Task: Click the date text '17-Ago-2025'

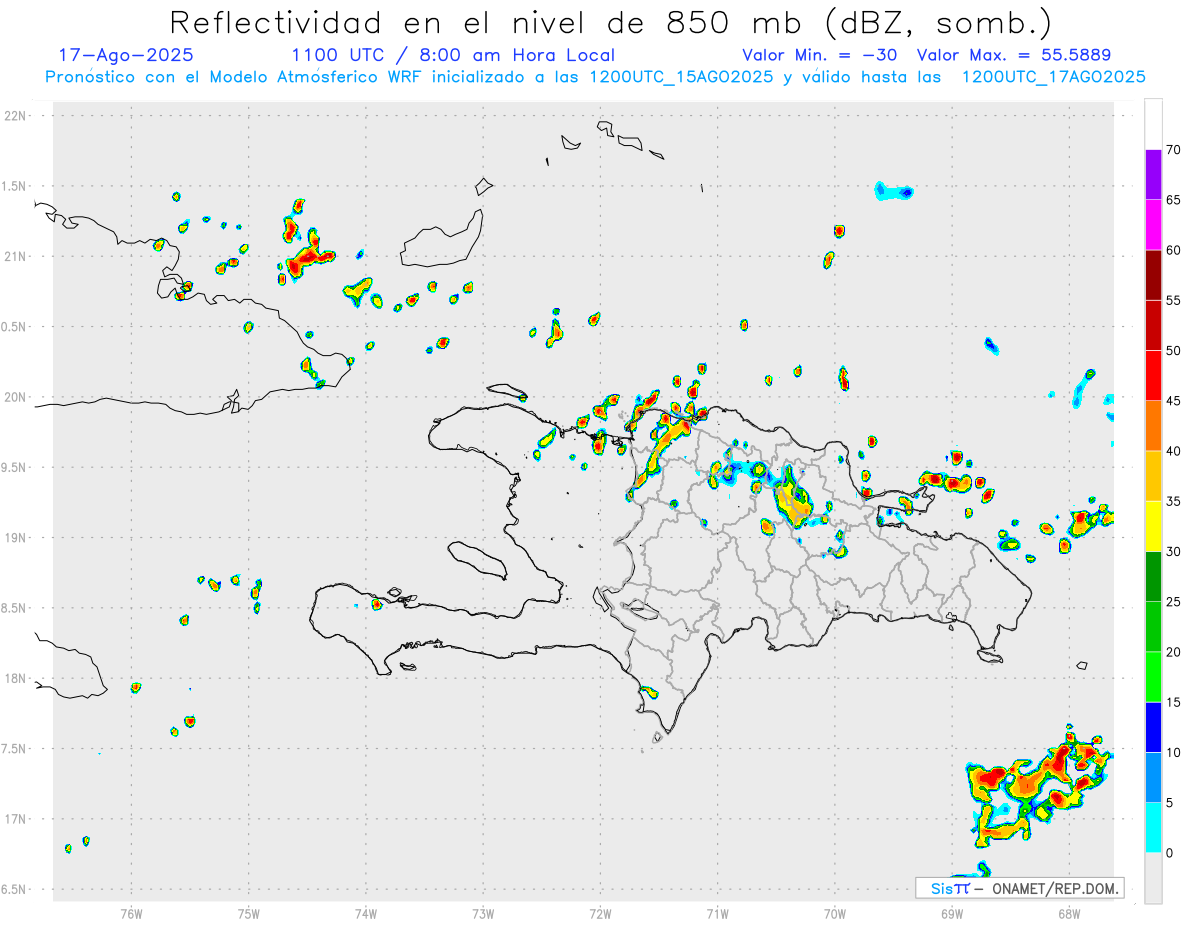Action: (126, 55)
